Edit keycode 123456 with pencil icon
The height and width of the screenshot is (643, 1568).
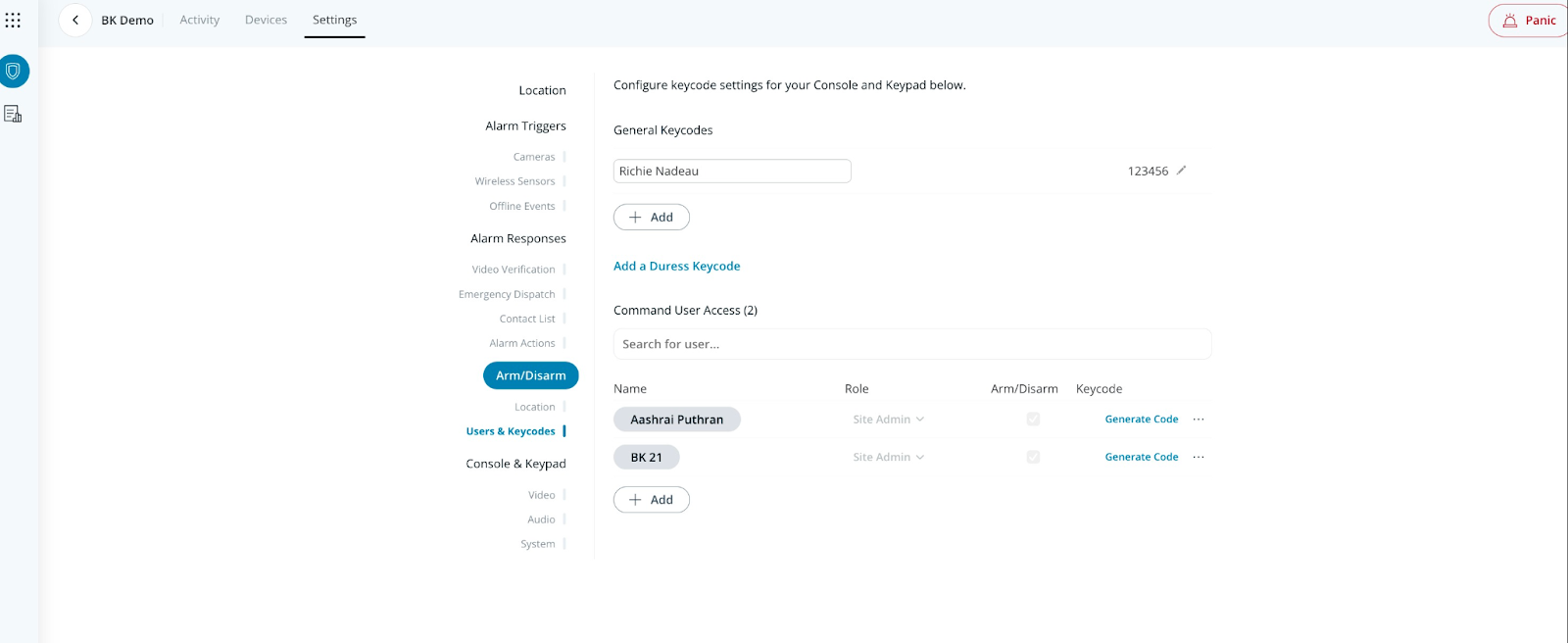1181,171
